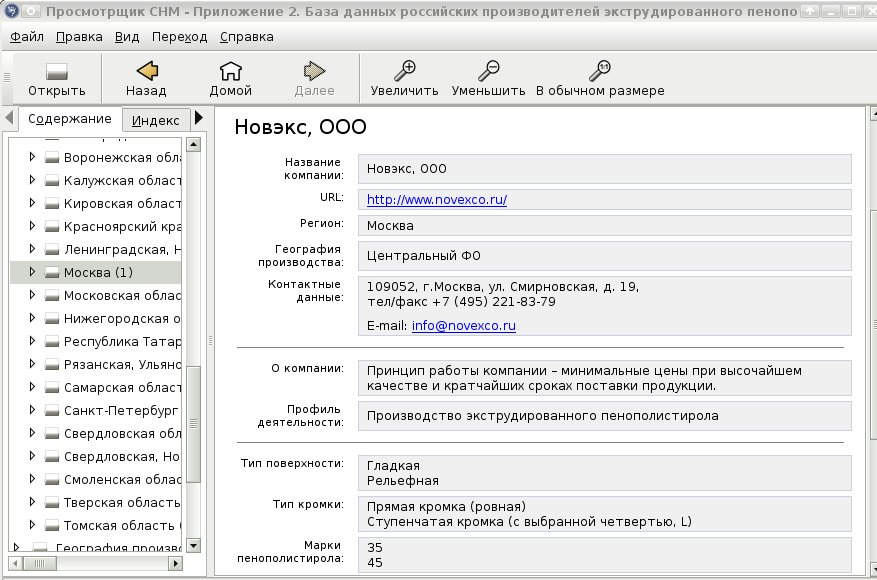The image size is (877, 580).
Task: Click the tree horizontal scrollbar thumb
Action: [39, 563]
